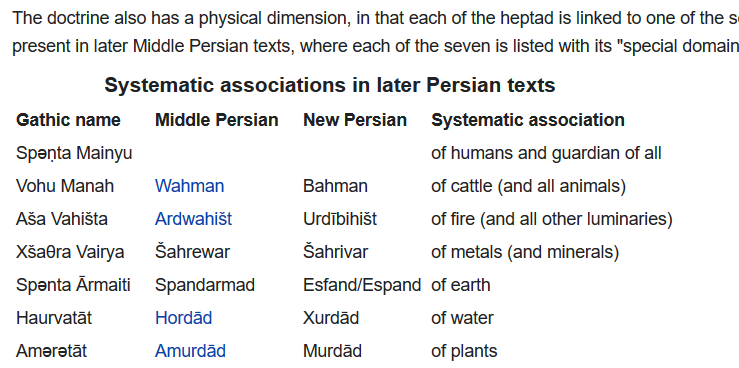Select the Šahrewar cell
Screen dimensions: 739x368
point(192,252)
